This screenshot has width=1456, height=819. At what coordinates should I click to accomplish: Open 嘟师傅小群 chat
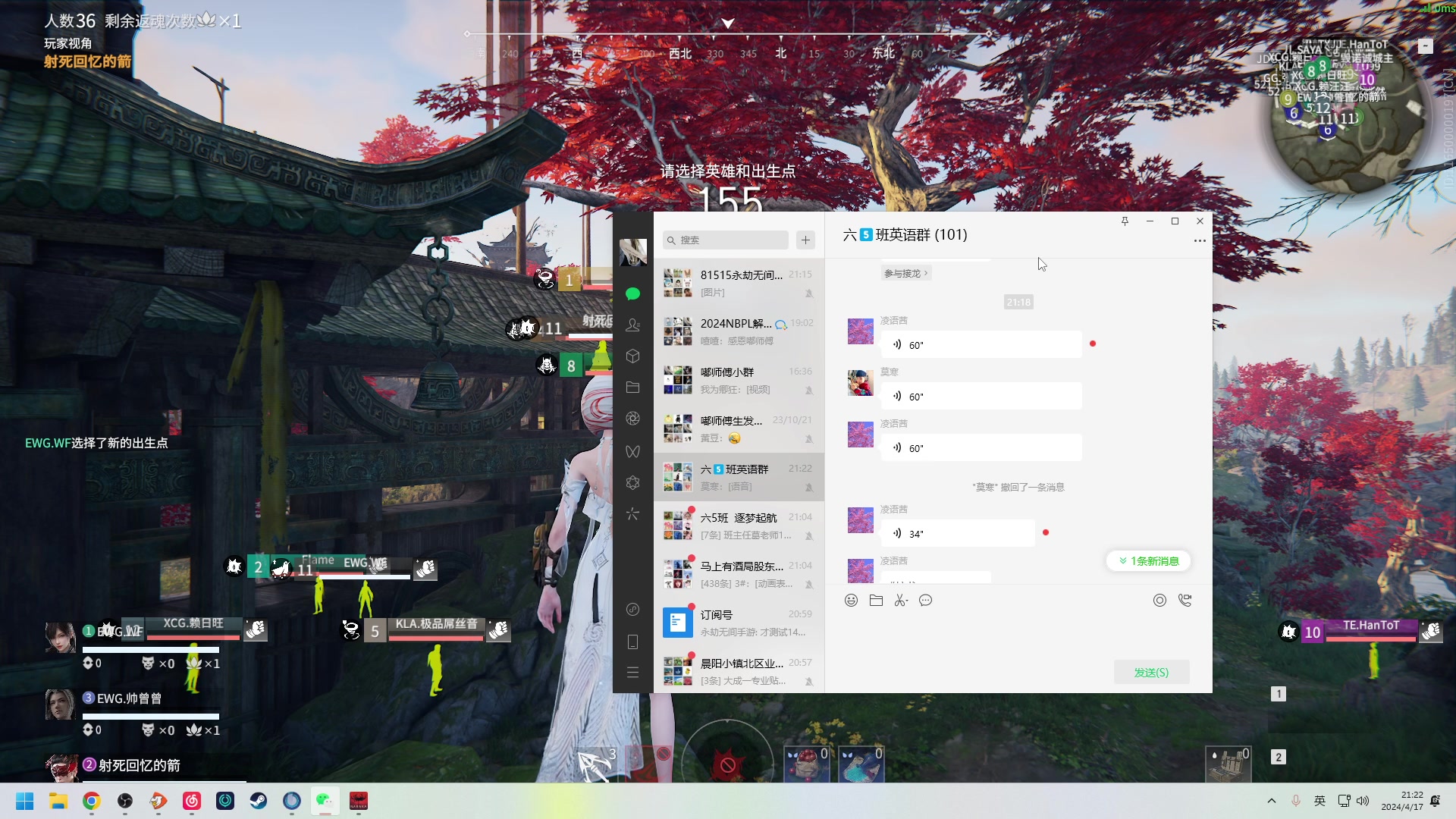coord(739,380)
